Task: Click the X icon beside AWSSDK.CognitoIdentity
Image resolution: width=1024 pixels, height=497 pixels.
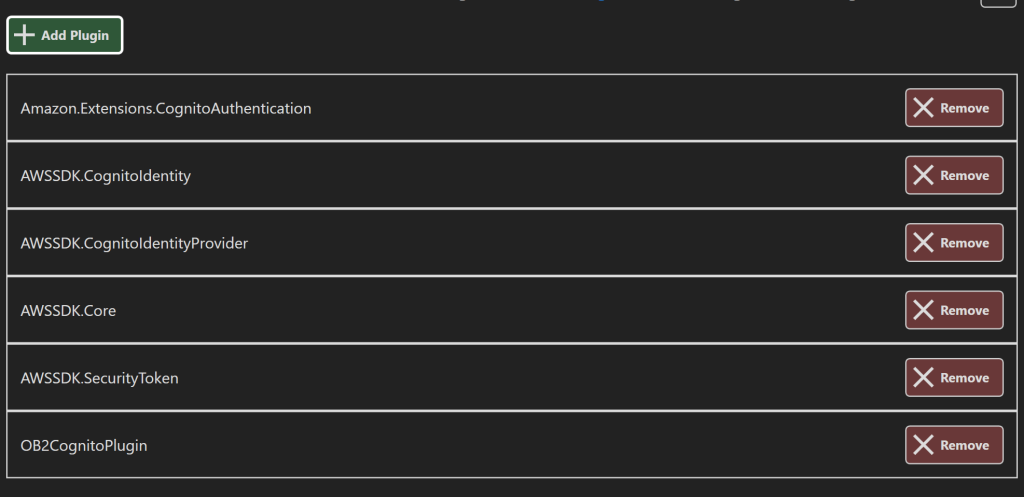Action: 924,176
